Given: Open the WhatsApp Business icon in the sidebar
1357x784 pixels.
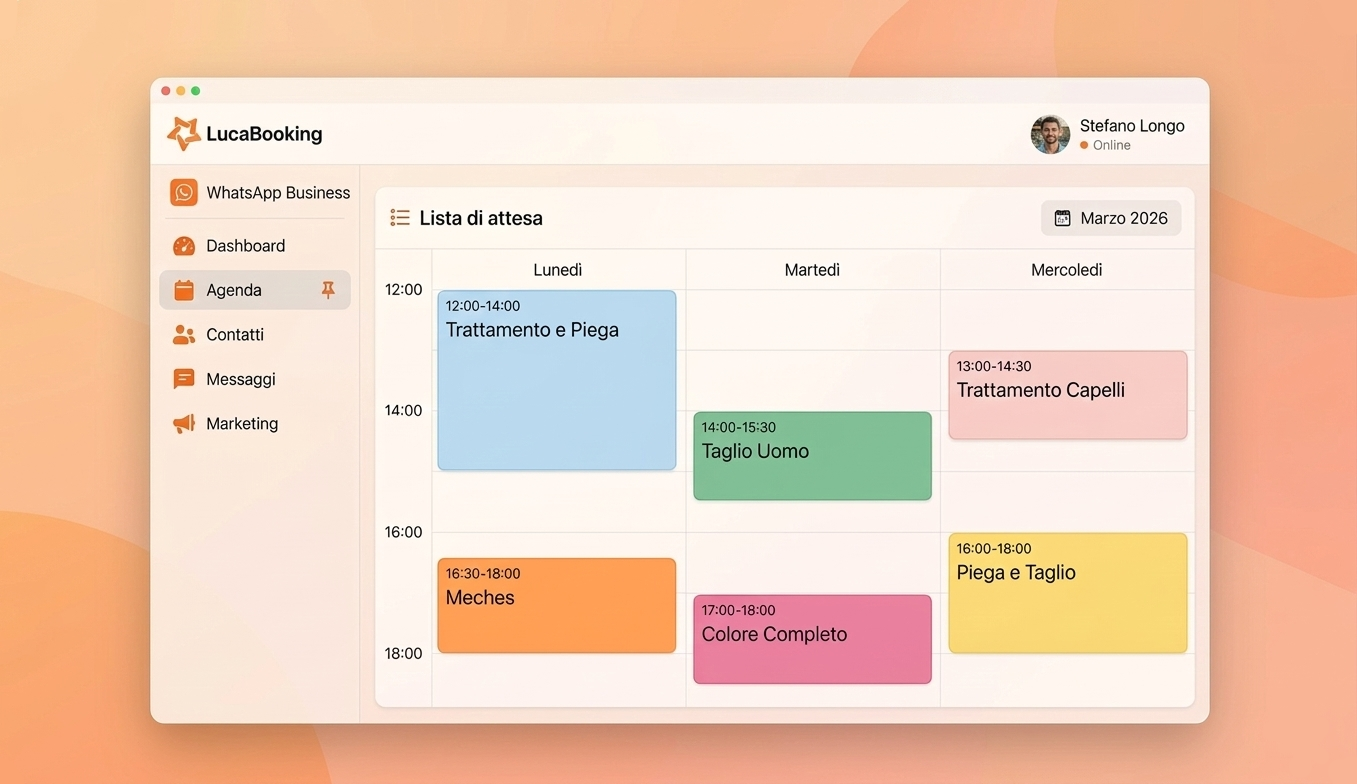Looking at the screenshot, I should coord(184,192).
